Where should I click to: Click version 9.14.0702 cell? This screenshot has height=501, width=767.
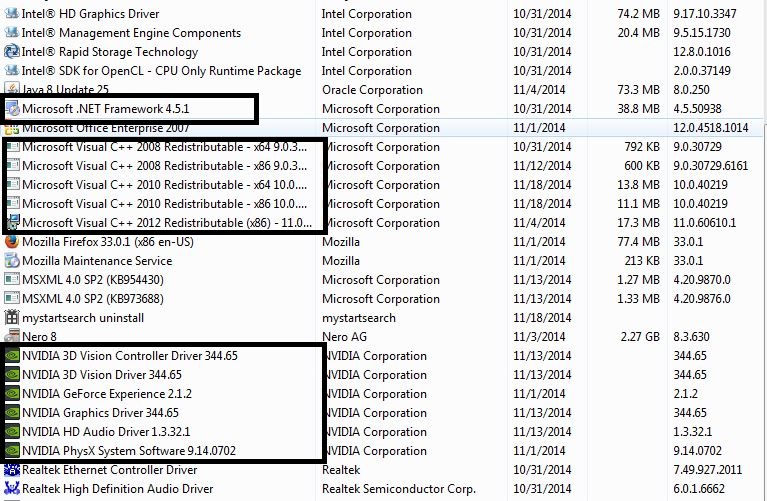[x=698, y=451]
